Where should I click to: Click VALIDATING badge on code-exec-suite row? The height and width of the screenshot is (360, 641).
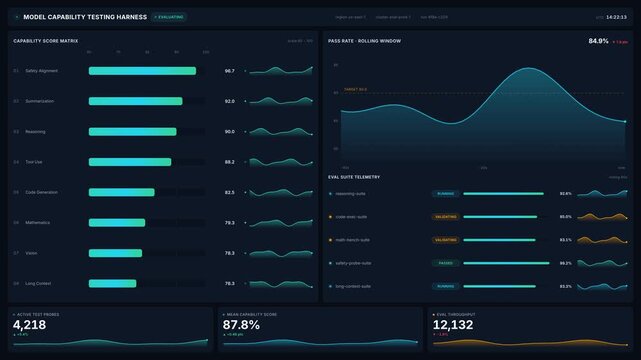[446, 217]
